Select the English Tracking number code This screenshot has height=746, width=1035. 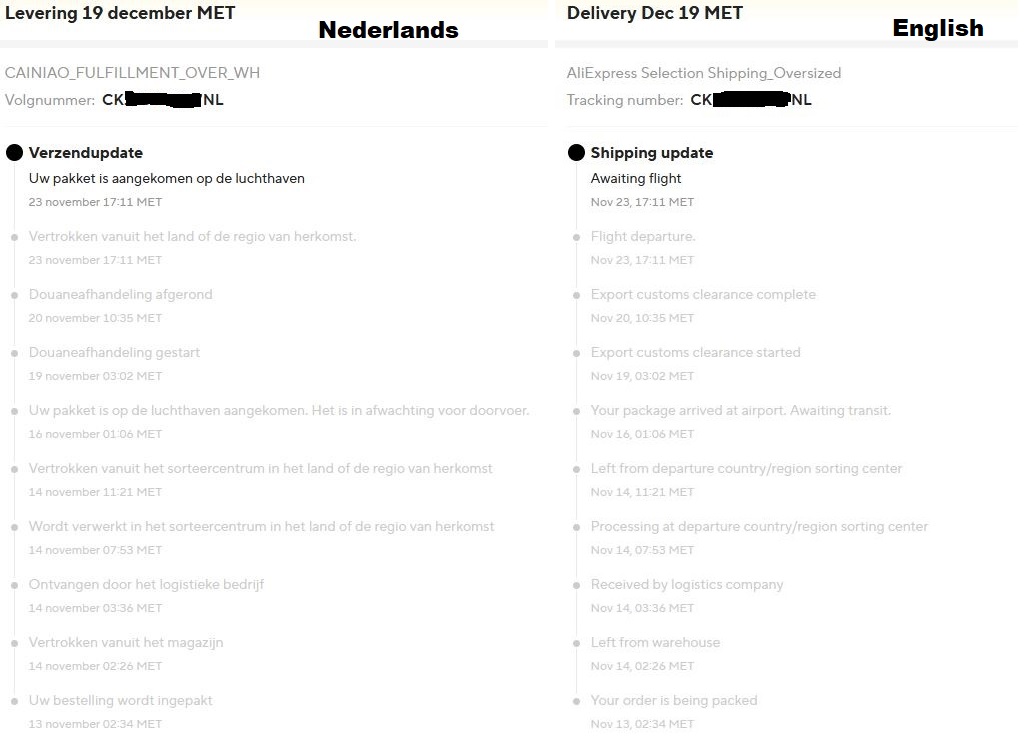coord(751,100)
